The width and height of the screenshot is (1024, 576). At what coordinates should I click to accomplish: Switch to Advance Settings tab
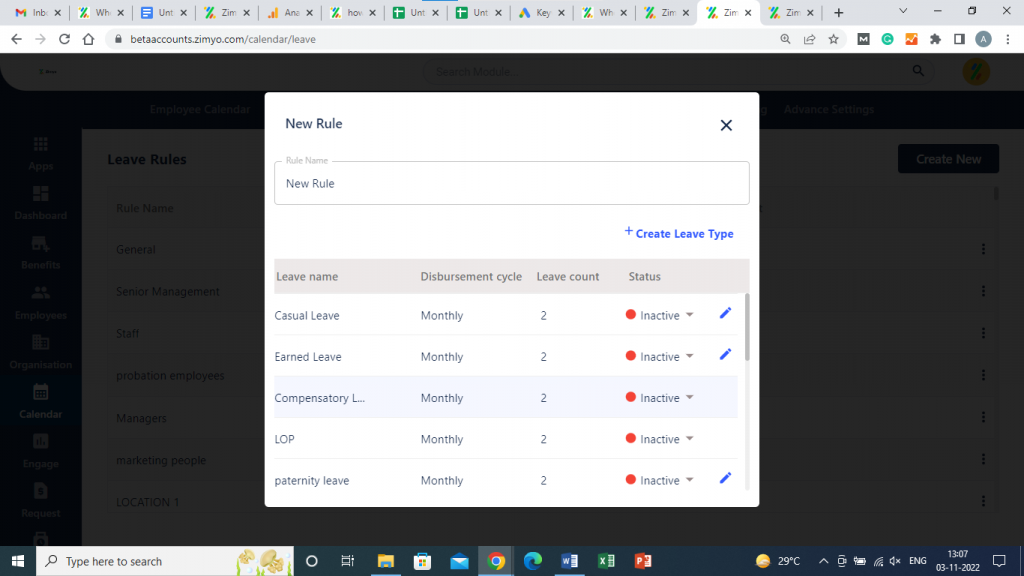(x=829, y=109)
